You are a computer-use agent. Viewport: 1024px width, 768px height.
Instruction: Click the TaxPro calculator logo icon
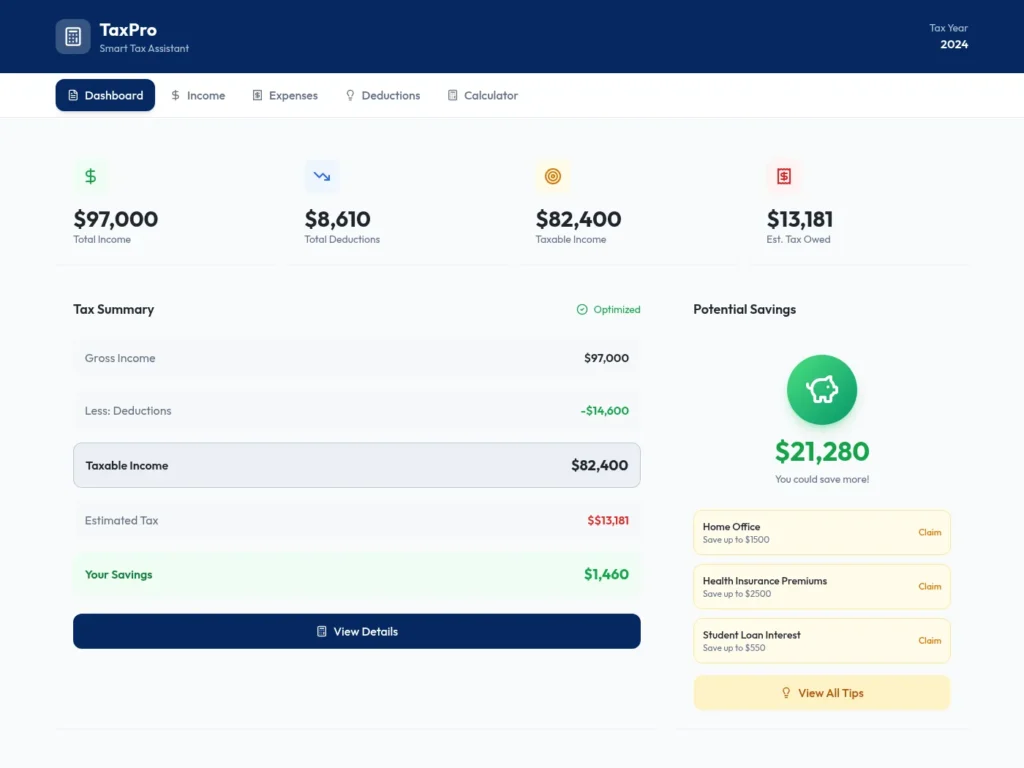[72, 37]
